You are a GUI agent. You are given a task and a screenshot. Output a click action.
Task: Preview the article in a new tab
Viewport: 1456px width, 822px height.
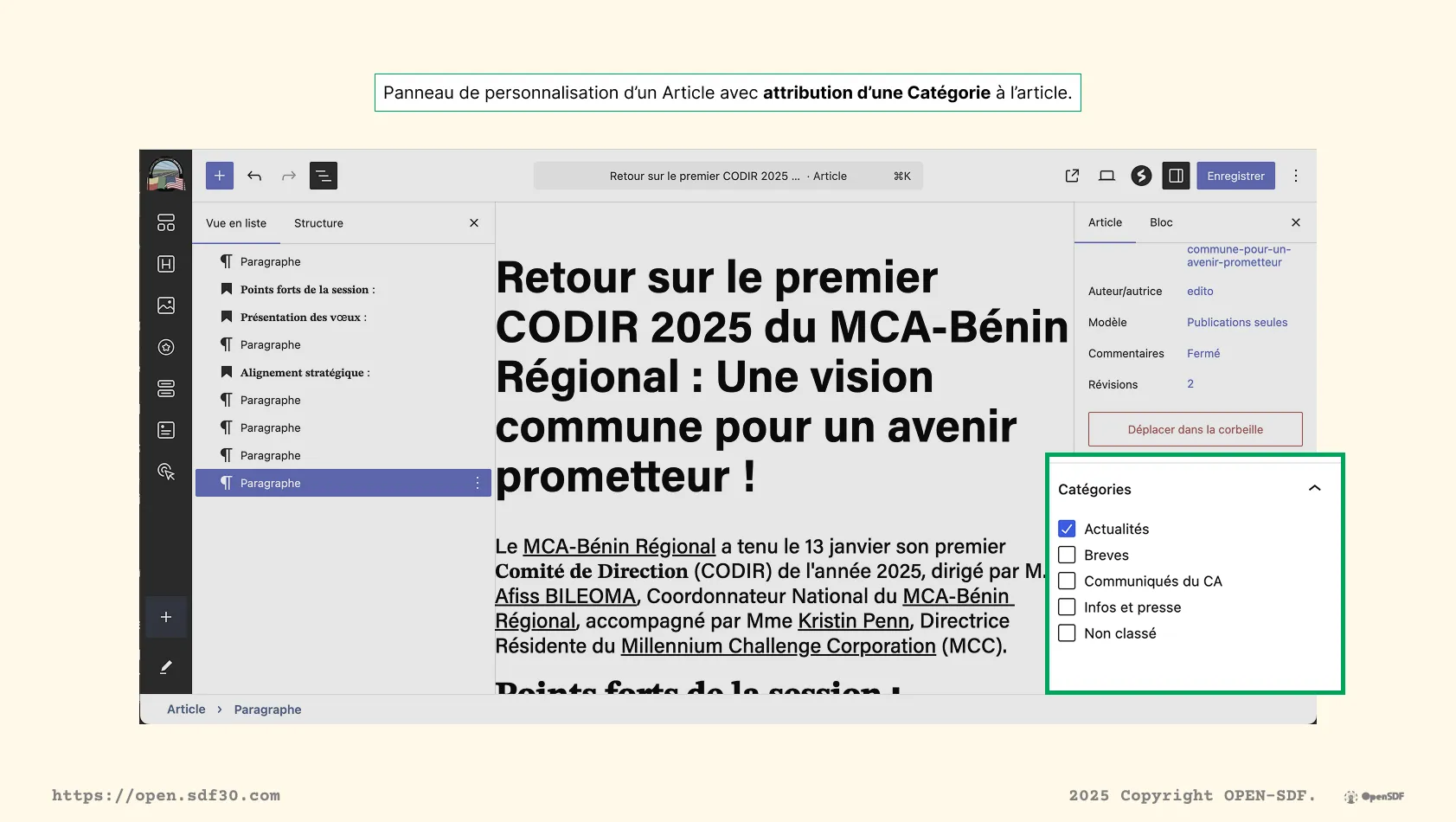pos(1071,176)
